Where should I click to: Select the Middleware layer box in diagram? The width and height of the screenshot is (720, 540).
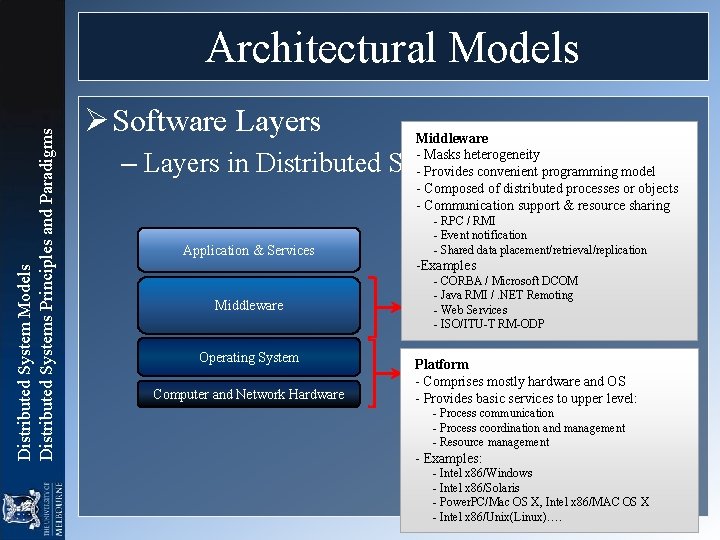(249, 305)
